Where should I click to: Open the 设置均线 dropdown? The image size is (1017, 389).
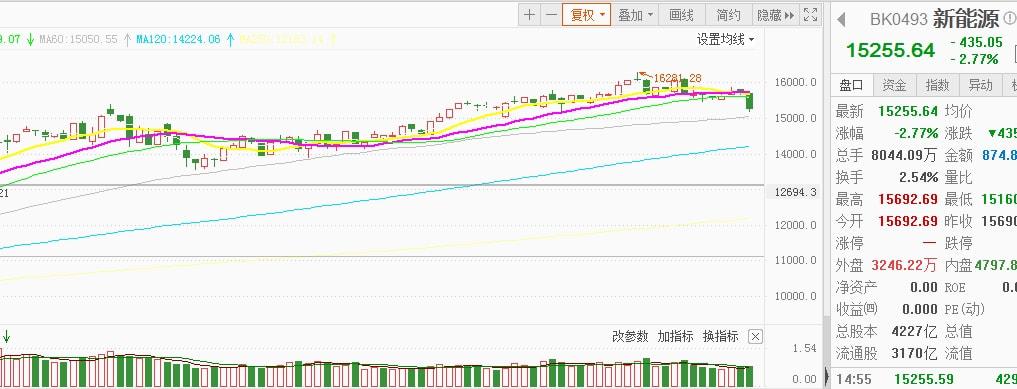click(726, 40)
